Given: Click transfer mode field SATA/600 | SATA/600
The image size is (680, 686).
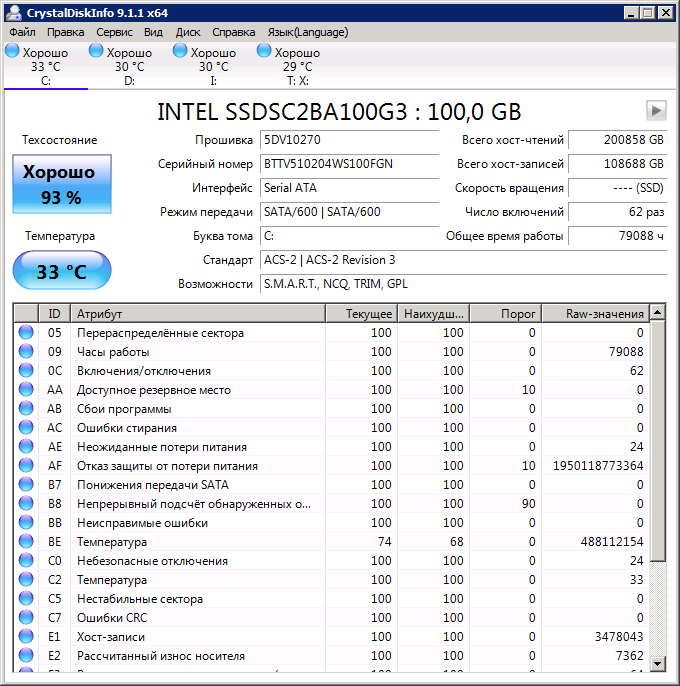Looking at the screenshot, I should [349, 212].
